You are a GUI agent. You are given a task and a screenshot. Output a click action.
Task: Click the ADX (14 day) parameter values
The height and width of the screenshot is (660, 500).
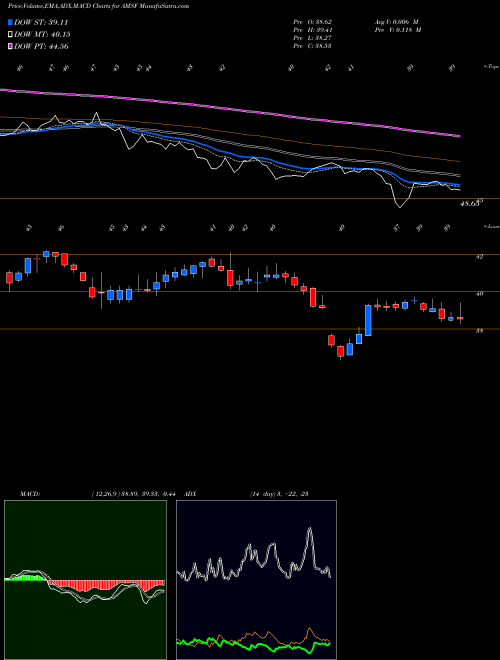click(x=279, y=494)
